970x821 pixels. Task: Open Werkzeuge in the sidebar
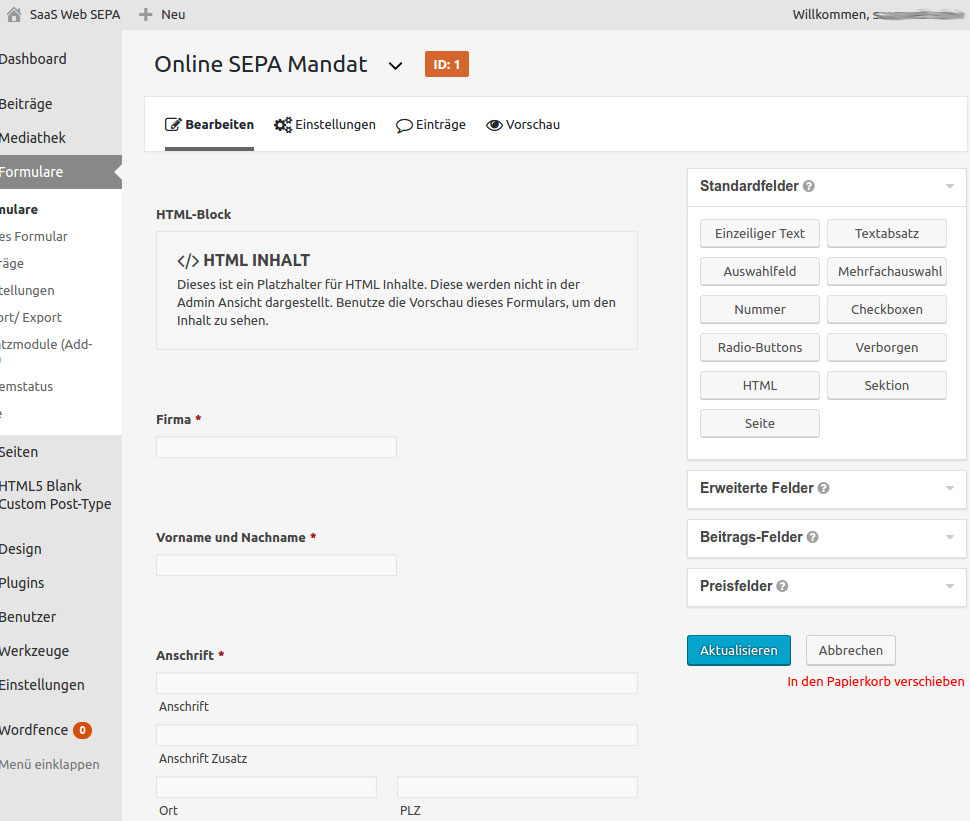point(35,651)
